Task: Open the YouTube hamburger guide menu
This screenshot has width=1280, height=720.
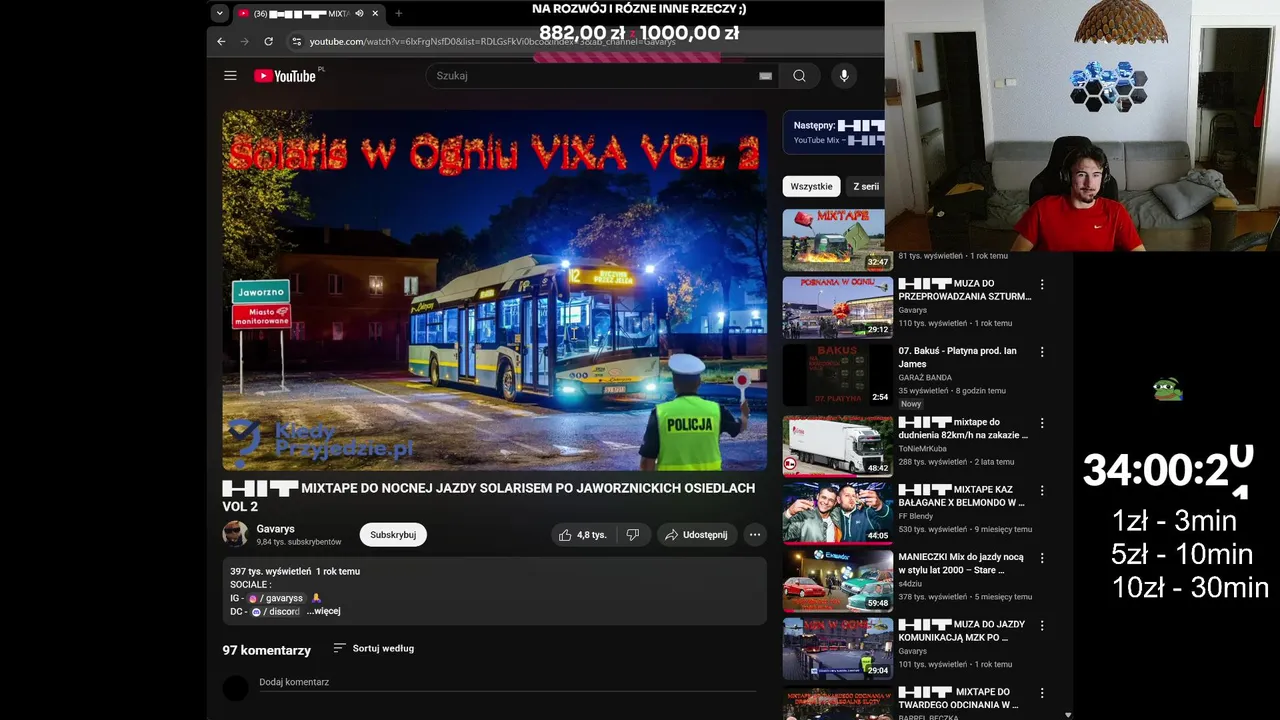Action: (230, 76)
